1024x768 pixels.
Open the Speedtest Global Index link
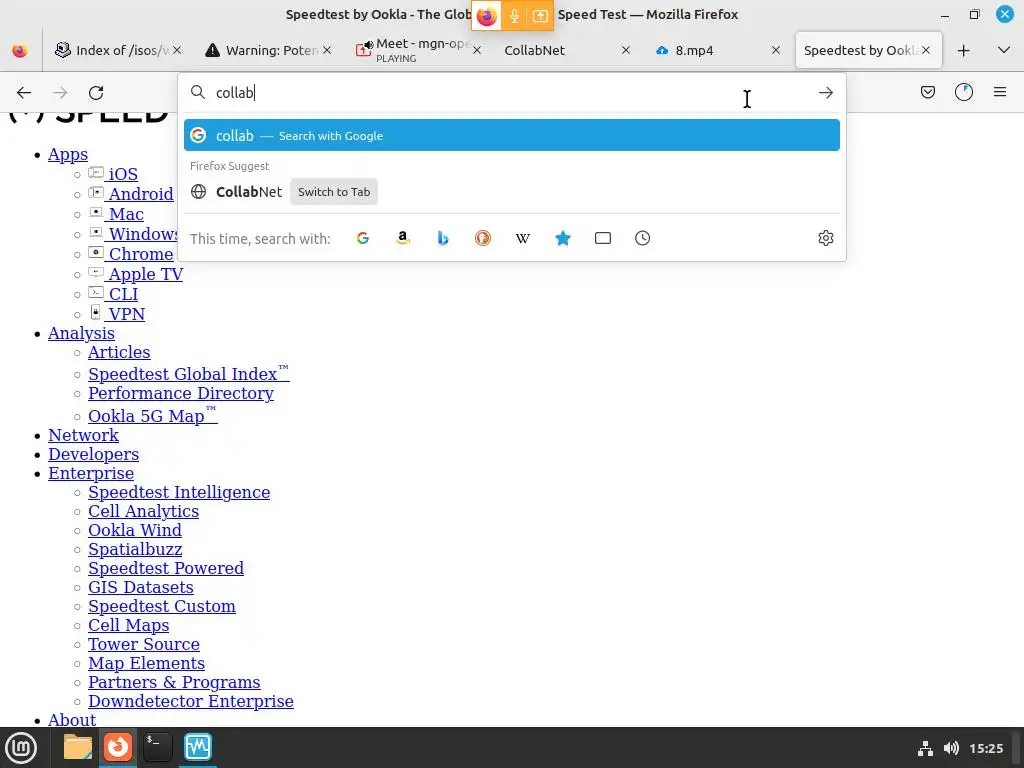[x=189, y=374]
